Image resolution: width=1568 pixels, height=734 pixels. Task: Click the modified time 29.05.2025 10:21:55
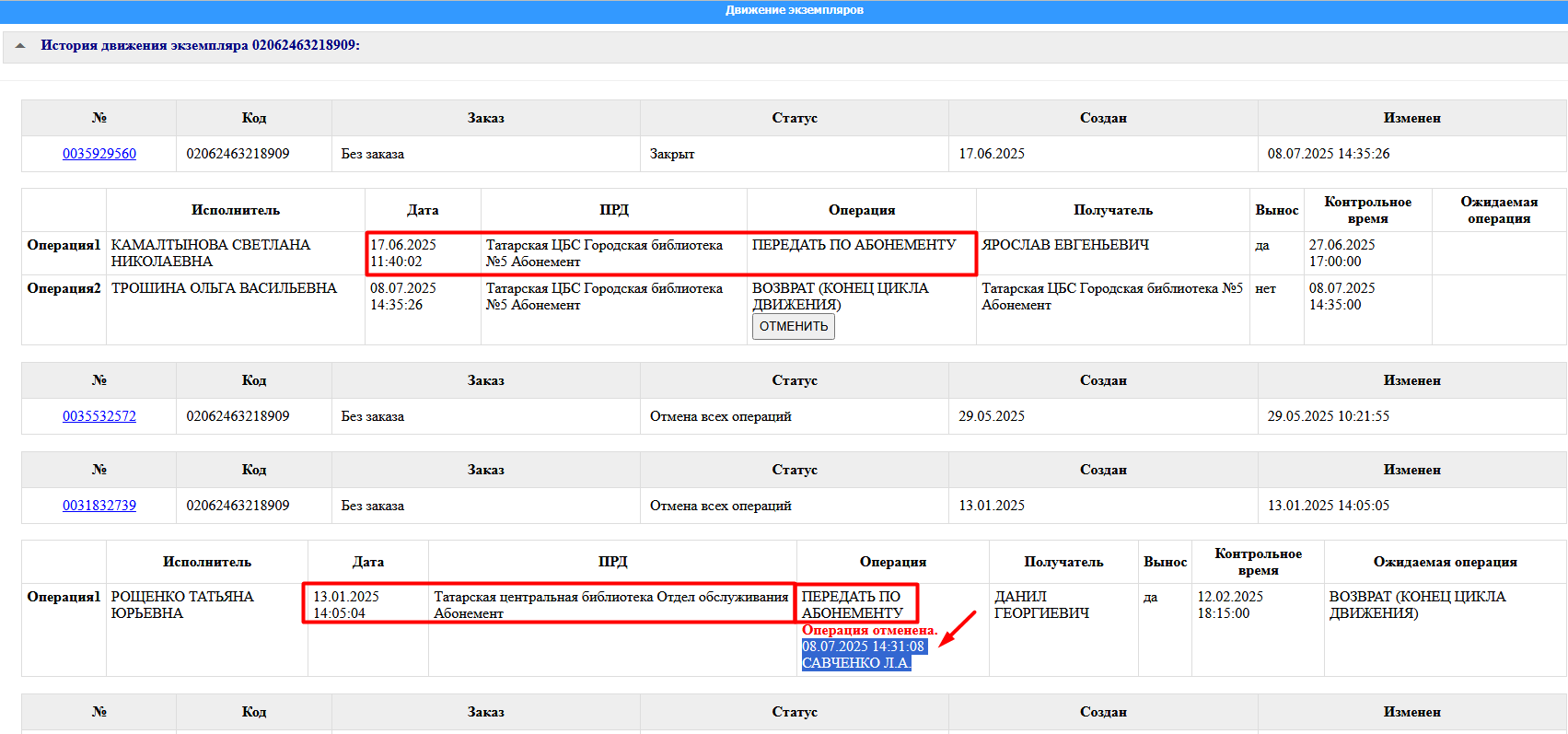1328,416
